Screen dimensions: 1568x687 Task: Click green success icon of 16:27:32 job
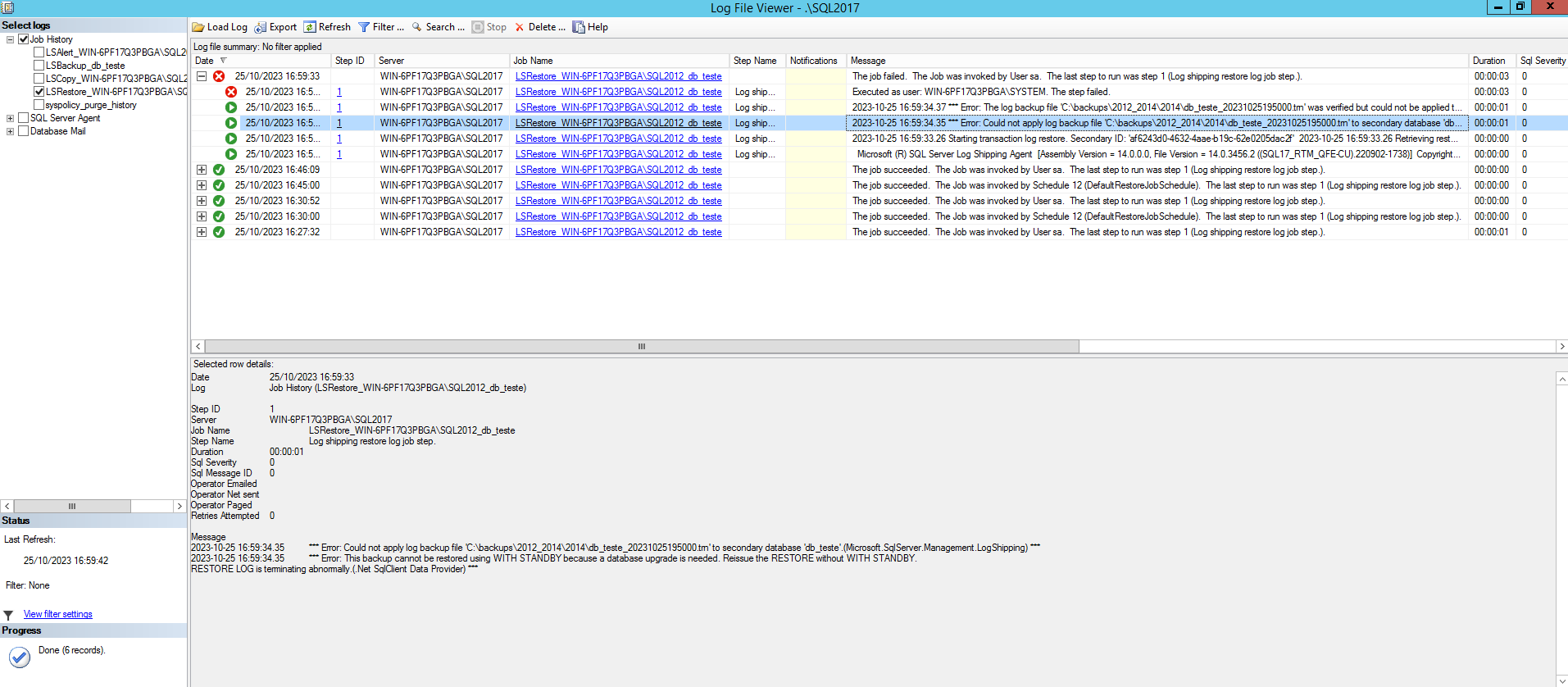(219, 232)
